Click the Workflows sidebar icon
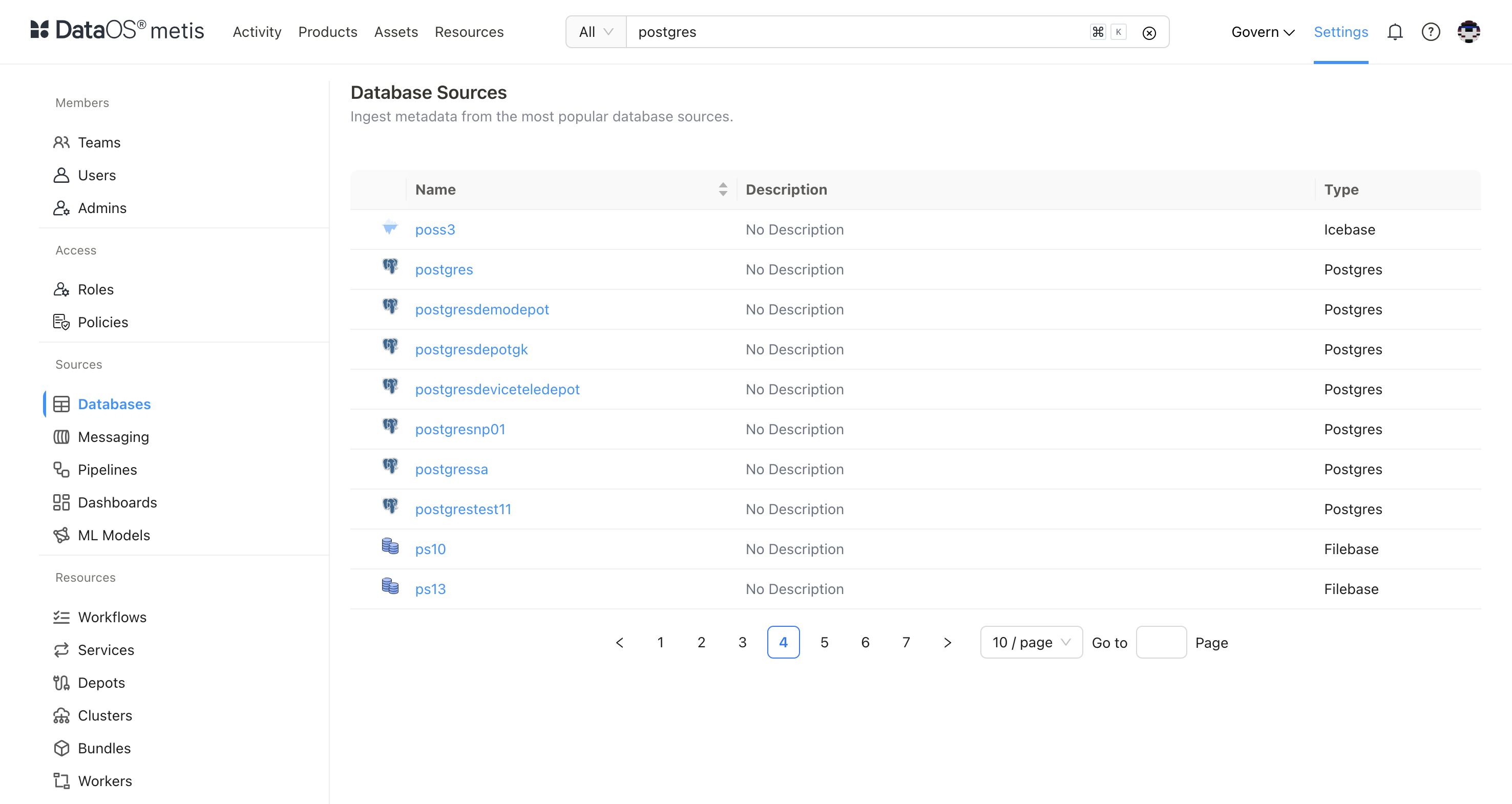The height and width of the screenshot is (804, 1512). (x=61, y=618)
